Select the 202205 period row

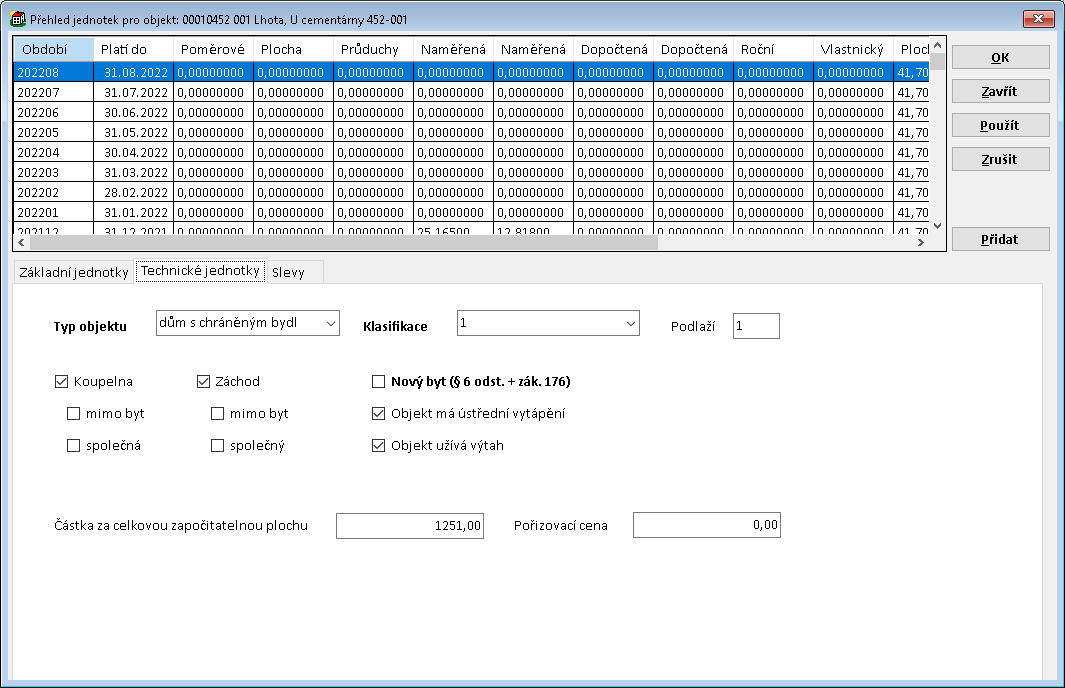pyautogui.click(x=53, y=132)
